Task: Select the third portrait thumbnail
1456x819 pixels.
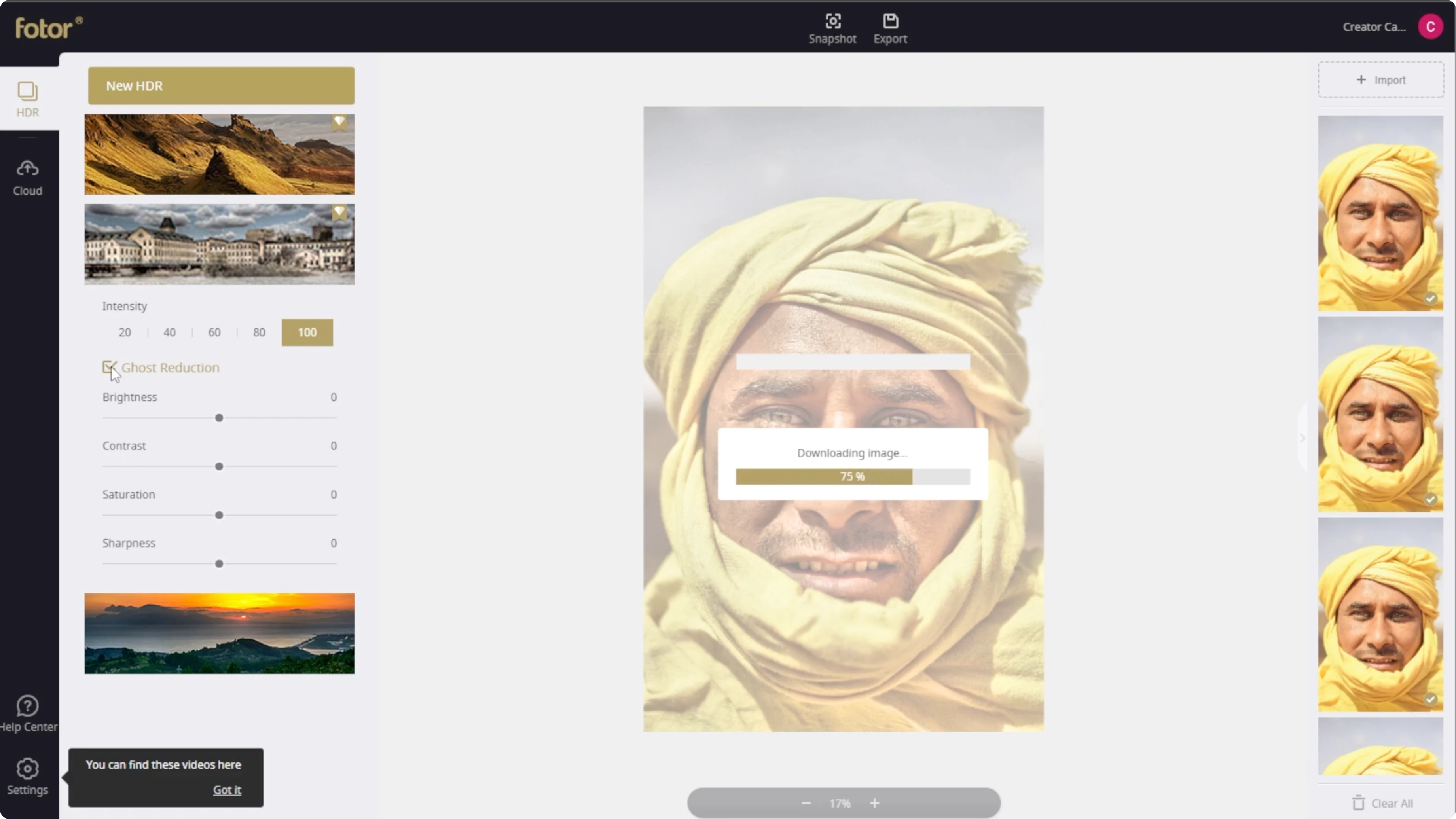Action: pyautogui.click(x=1380, y=614)
